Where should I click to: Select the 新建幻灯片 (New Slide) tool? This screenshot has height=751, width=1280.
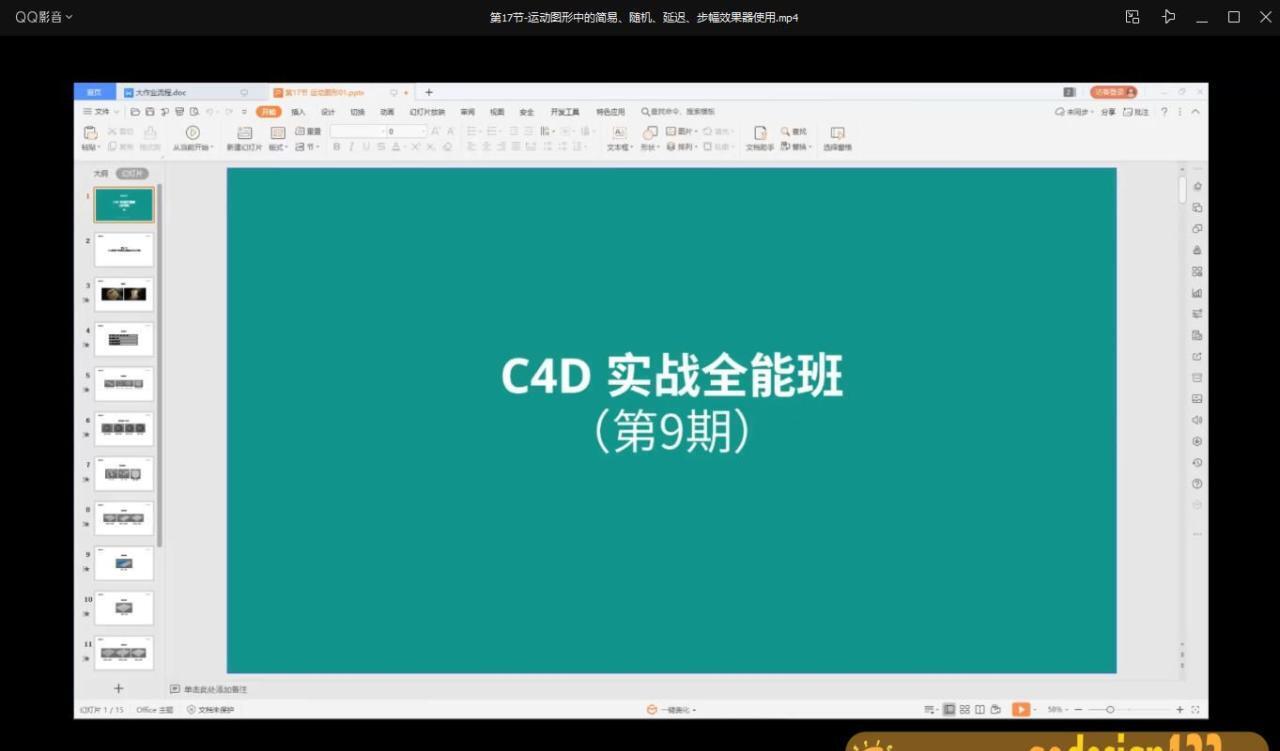click(x=243, y=137)
